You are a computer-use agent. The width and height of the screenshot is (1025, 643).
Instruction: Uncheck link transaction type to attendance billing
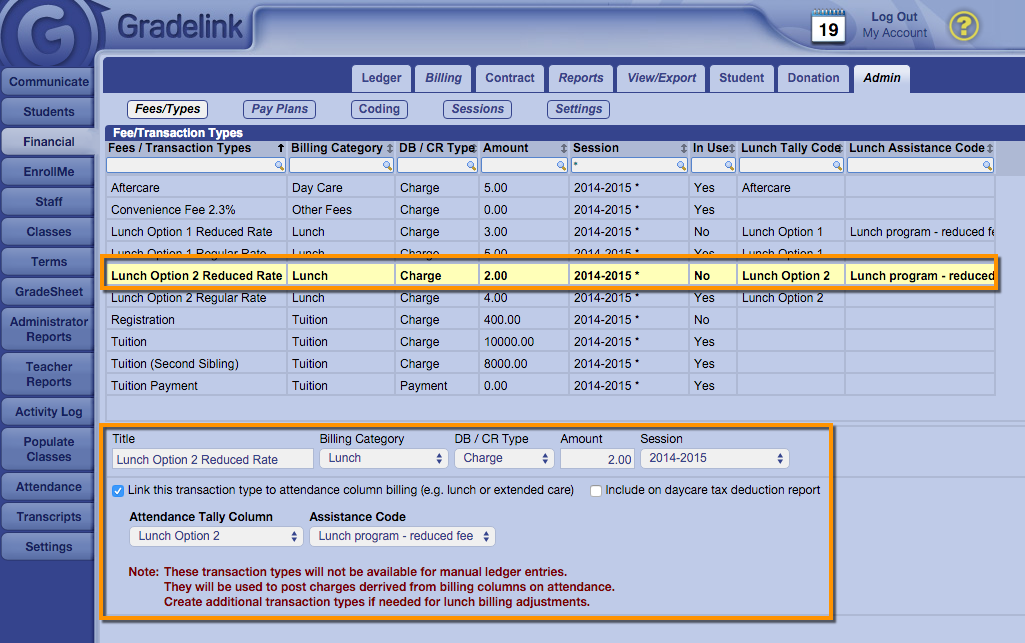click(x=119, y=491)
